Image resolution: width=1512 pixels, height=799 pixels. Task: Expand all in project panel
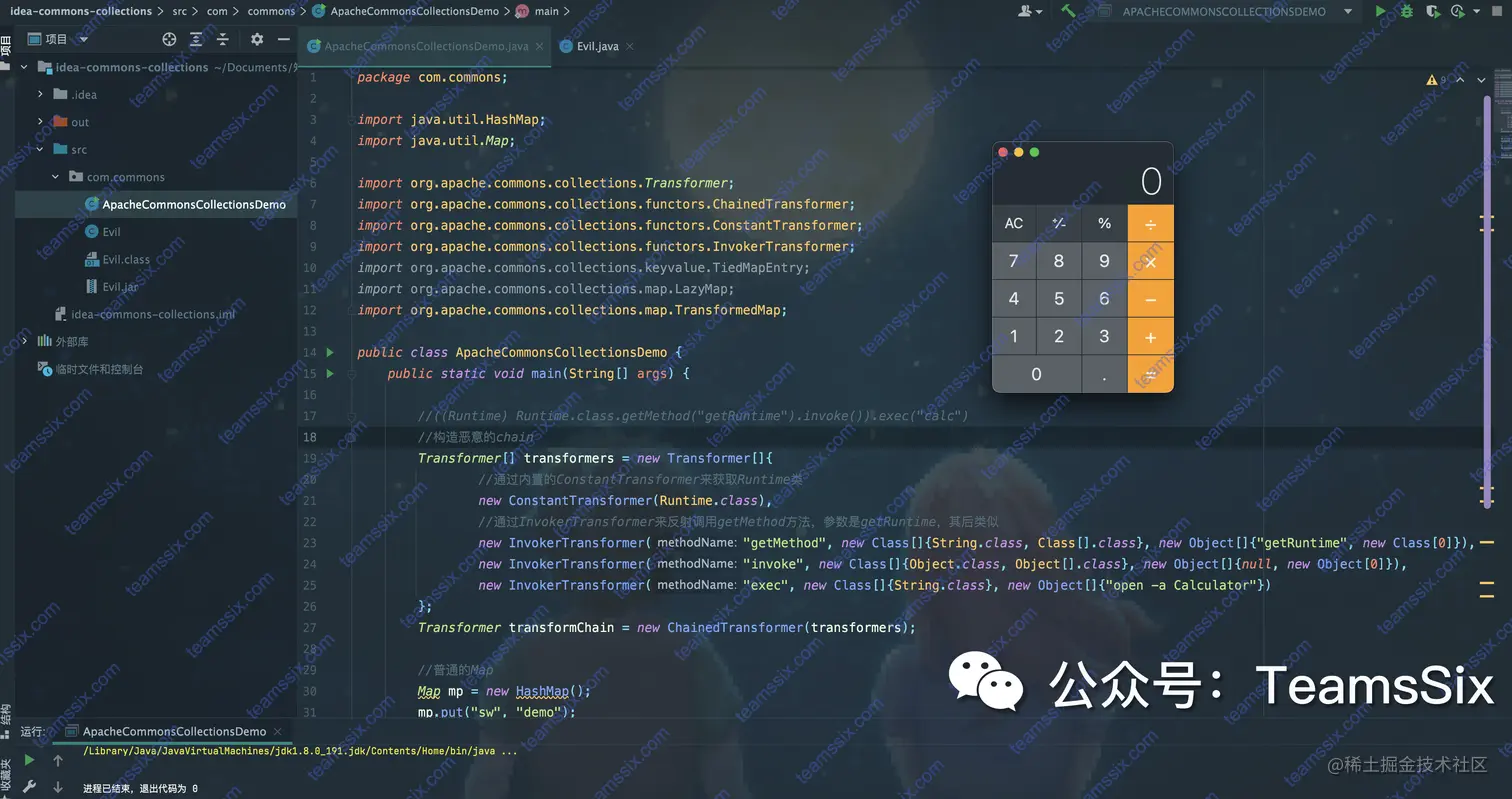[196, 39]
